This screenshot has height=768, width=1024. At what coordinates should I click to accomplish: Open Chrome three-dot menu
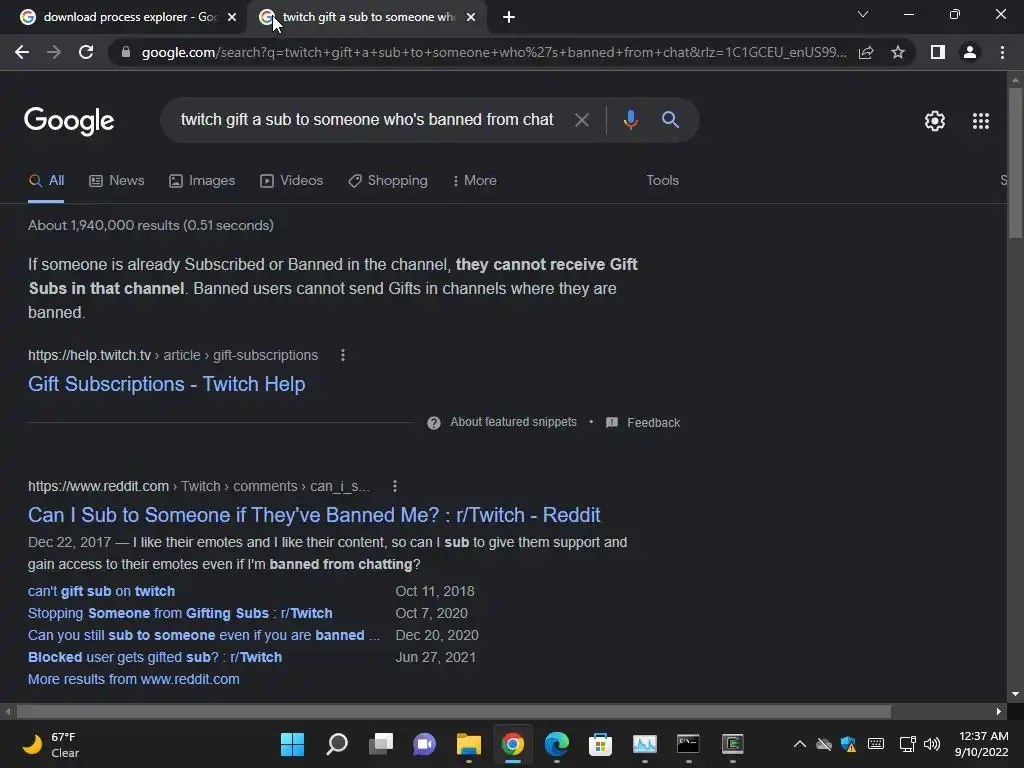point(1002,52)
